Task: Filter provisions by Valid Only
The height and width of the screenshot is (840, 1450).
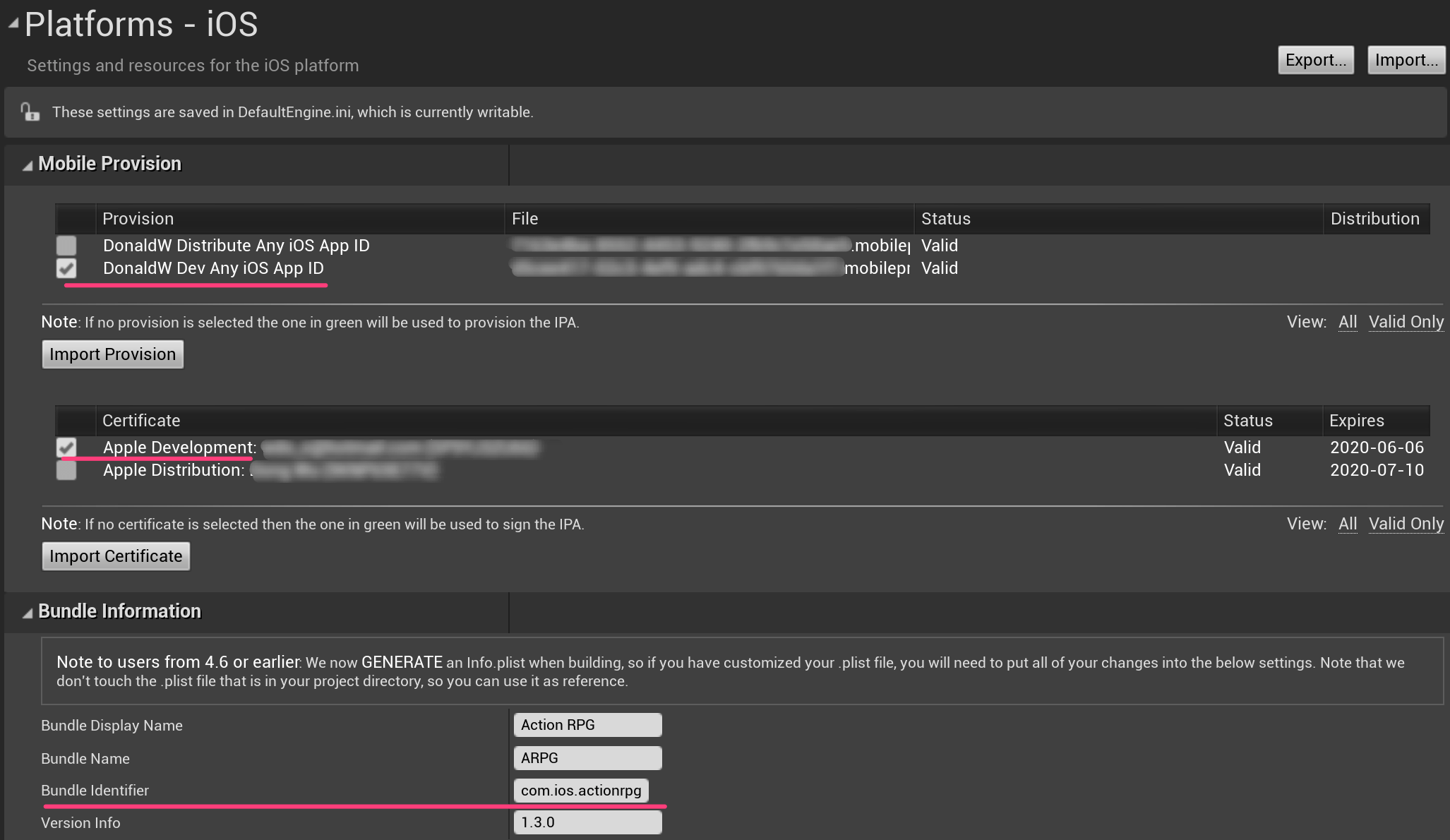Action: tap(1406, 322)
